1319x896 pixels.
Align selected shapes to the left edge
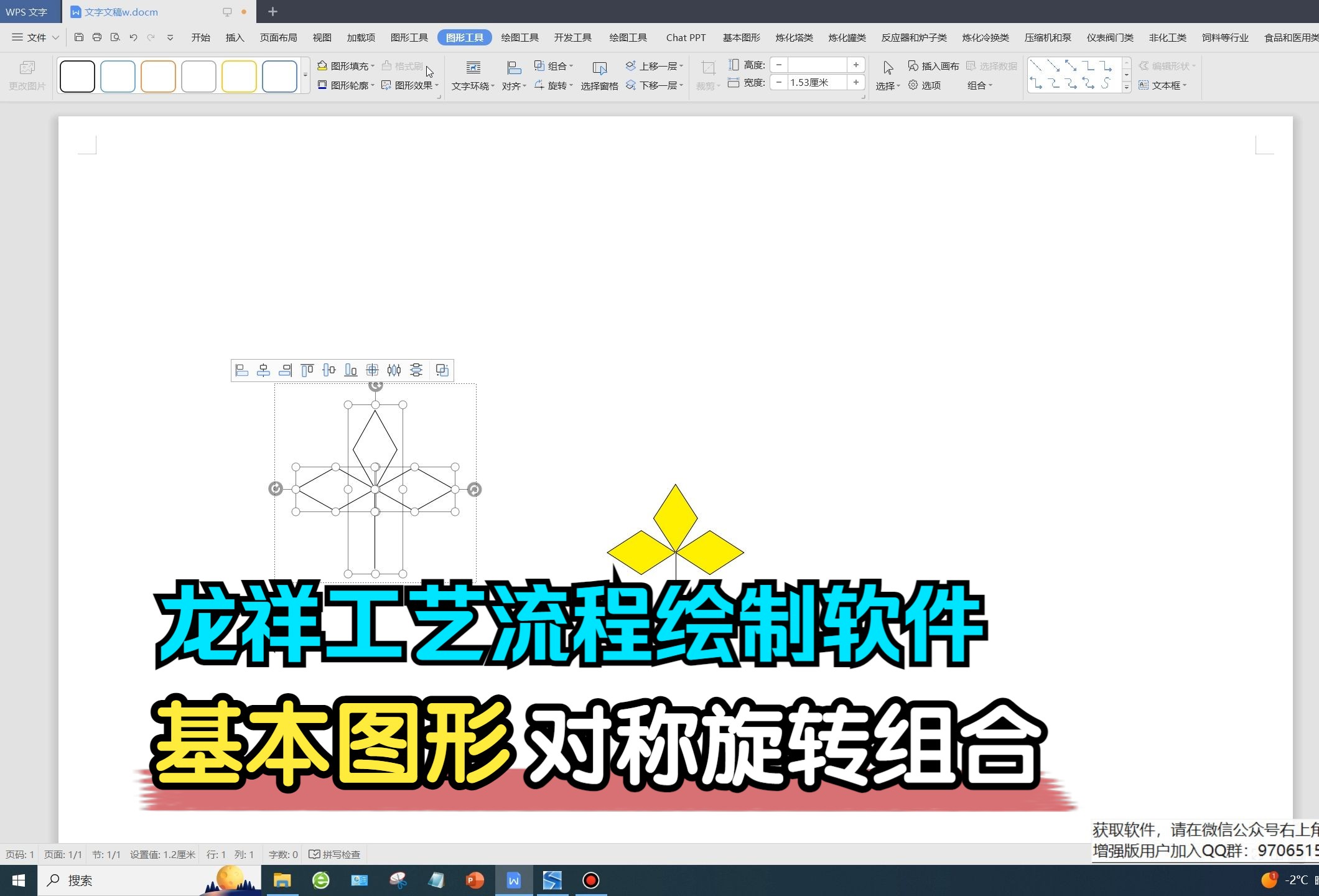coord(242,370)
